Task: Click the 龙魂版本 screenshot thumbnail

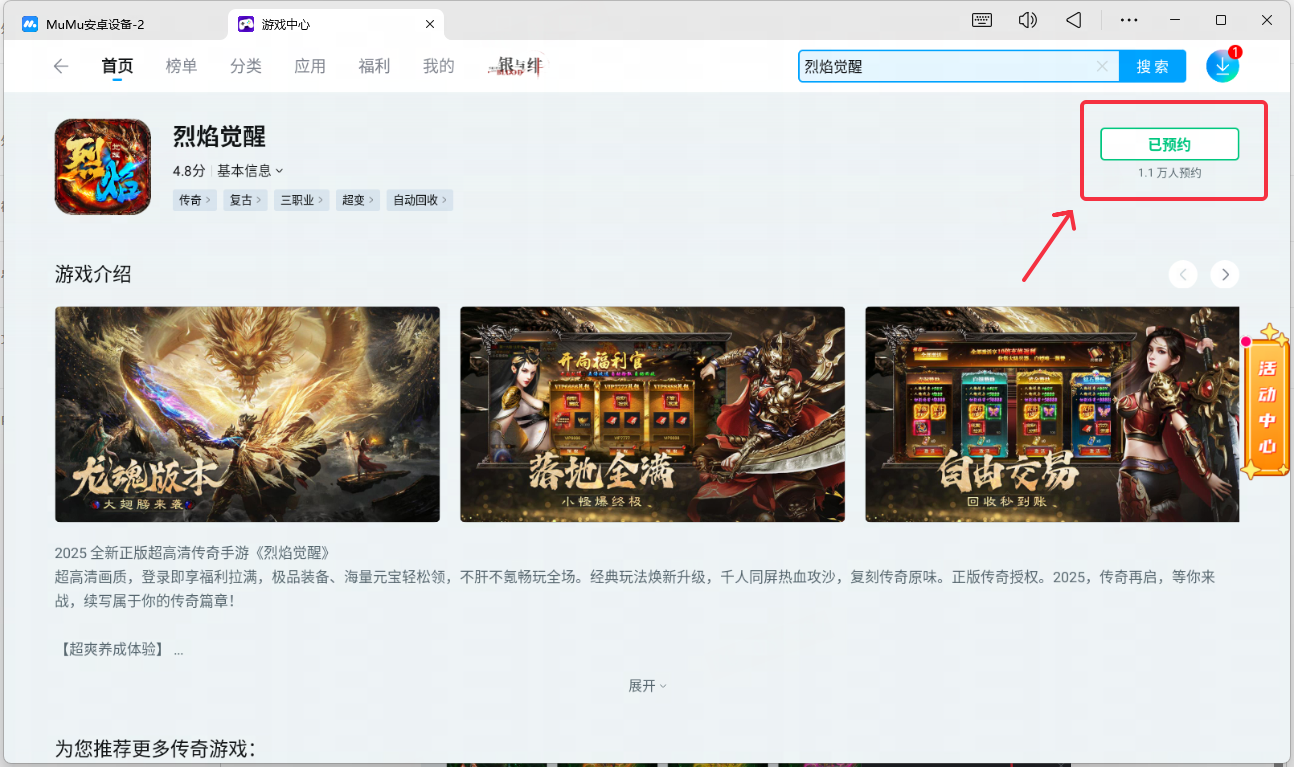Action: tap(247, 414)
